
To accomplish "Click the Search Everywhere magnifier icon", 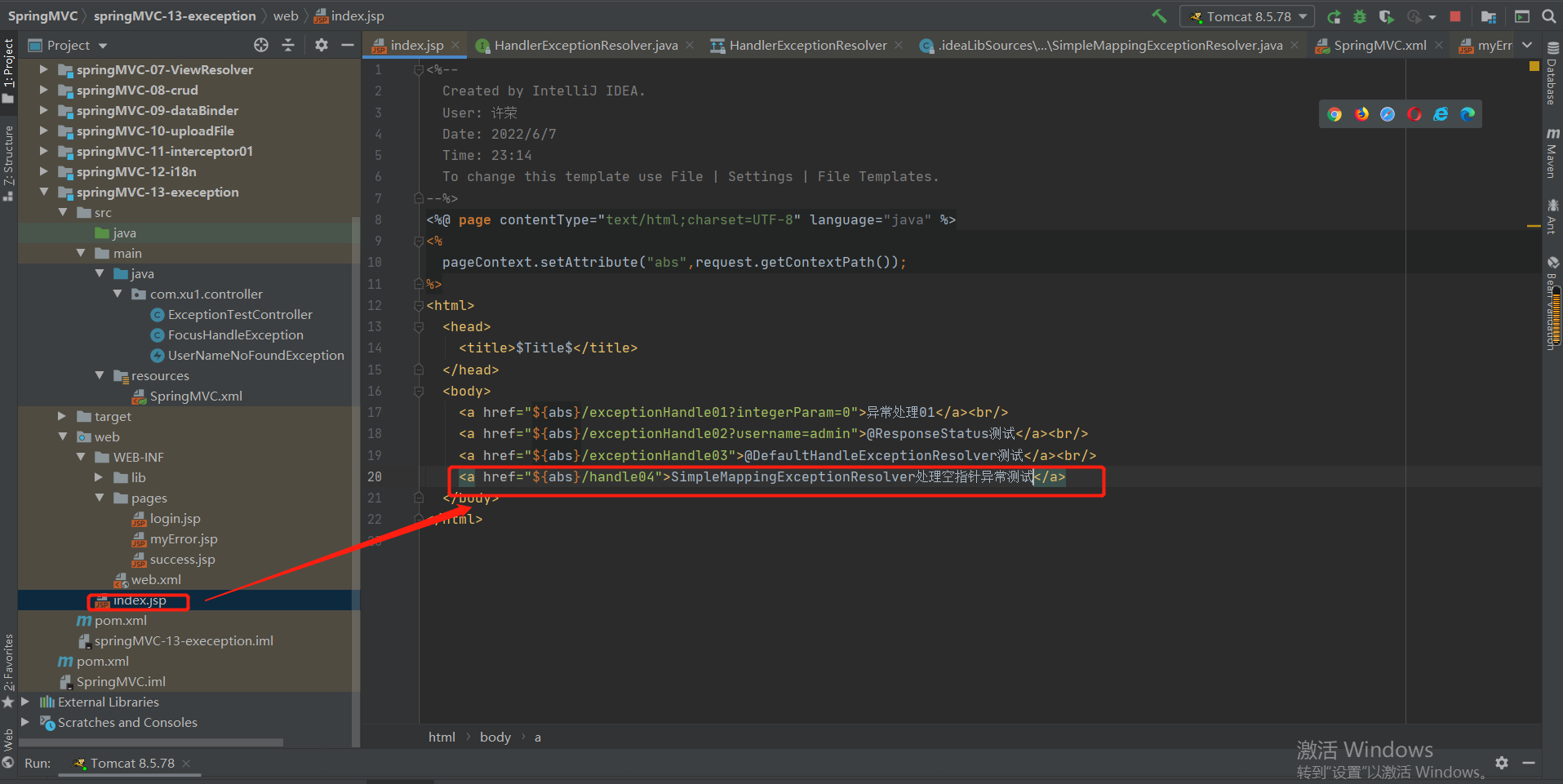I will pos(1548,16).
